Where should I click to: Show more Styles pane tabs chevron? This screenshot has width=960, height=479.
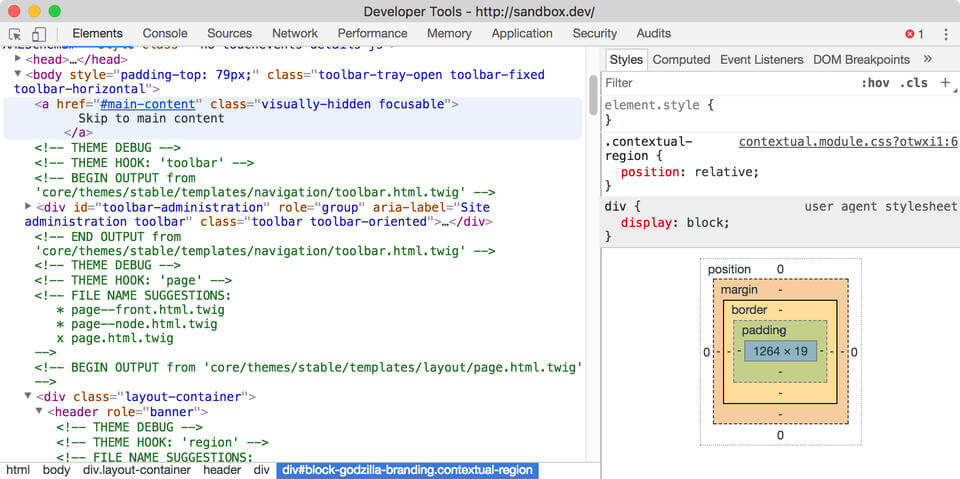pyautogui.click(x=928, y=59)
